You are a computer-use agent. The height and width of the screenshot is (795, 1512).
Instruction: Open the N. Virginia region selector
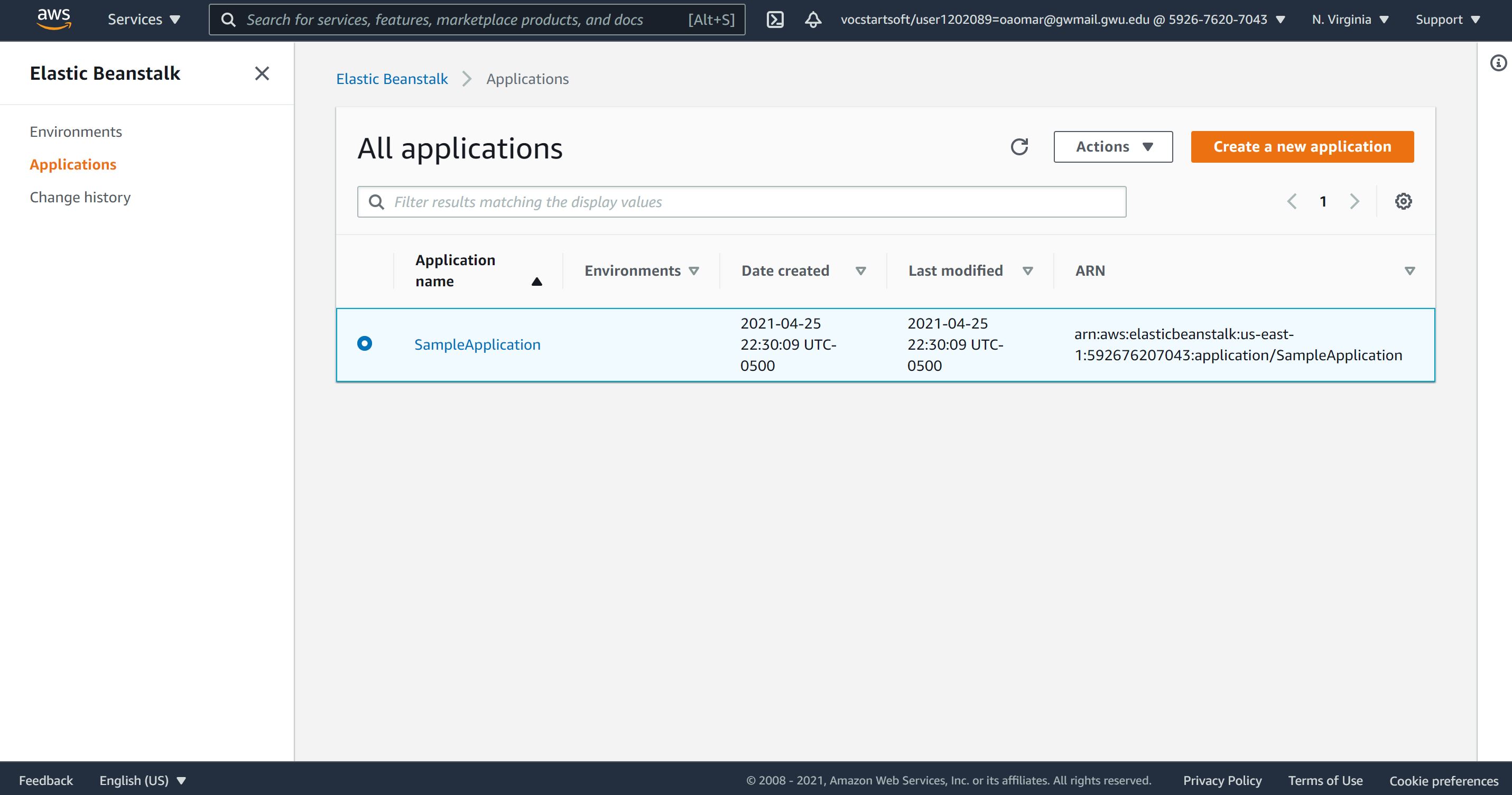click(1351, 20)
